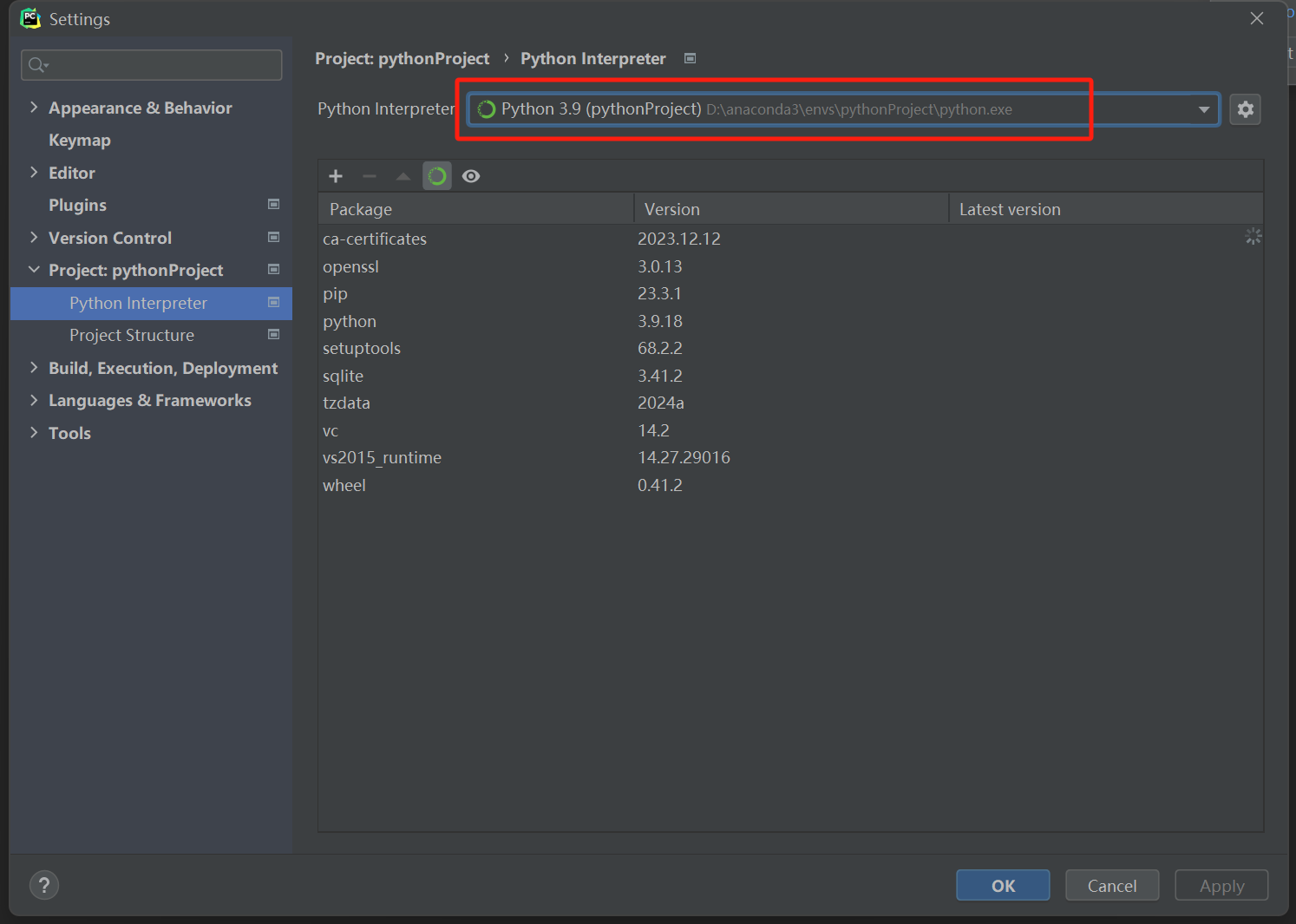Viewport: 1296px width, 924px height.
Task: Open the Plugins settings page
Action: tap(77, 206)
